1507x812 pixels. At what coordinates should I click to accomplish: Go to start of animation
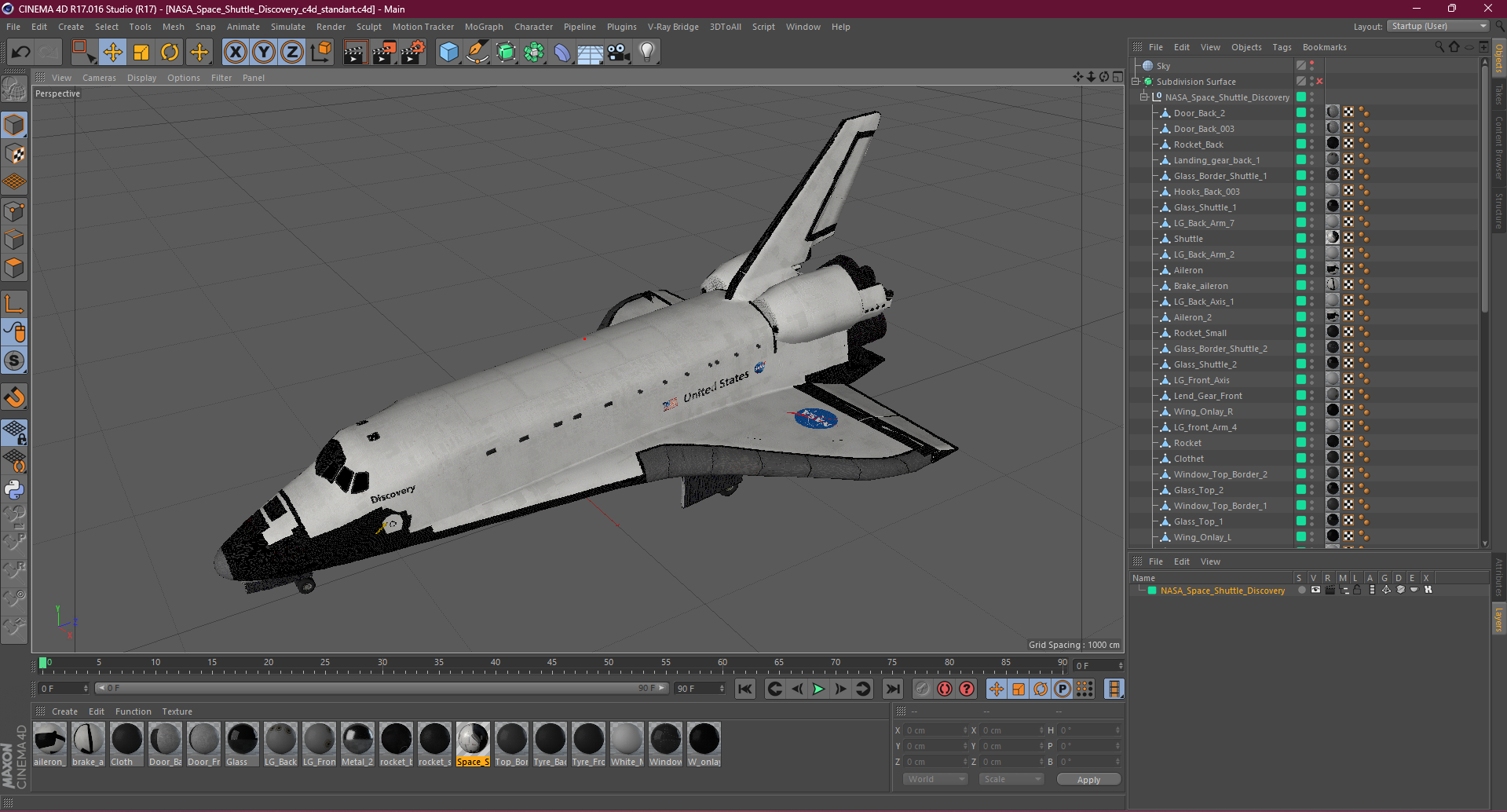[x=745, y=689]
